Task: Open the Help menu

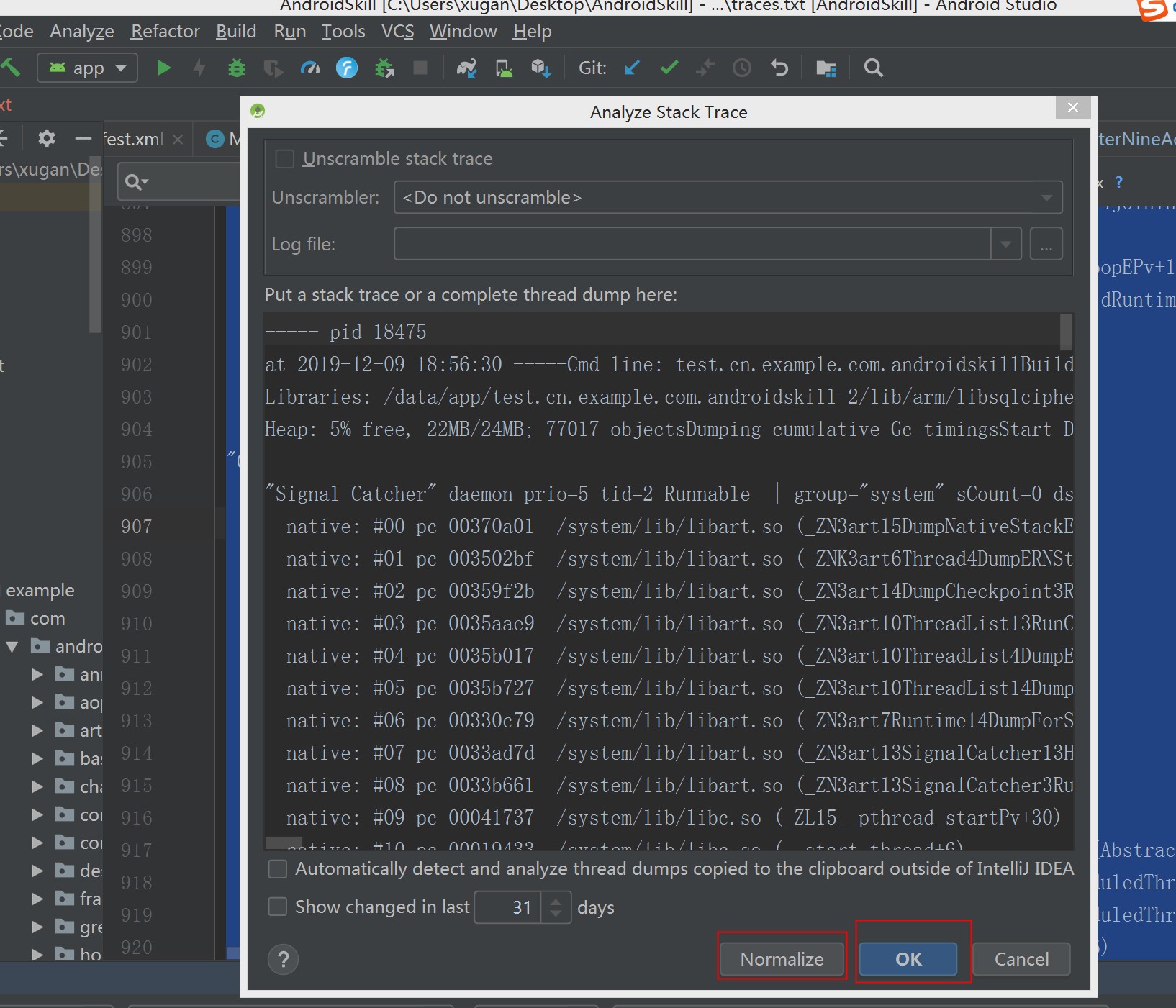Action: 533,32
